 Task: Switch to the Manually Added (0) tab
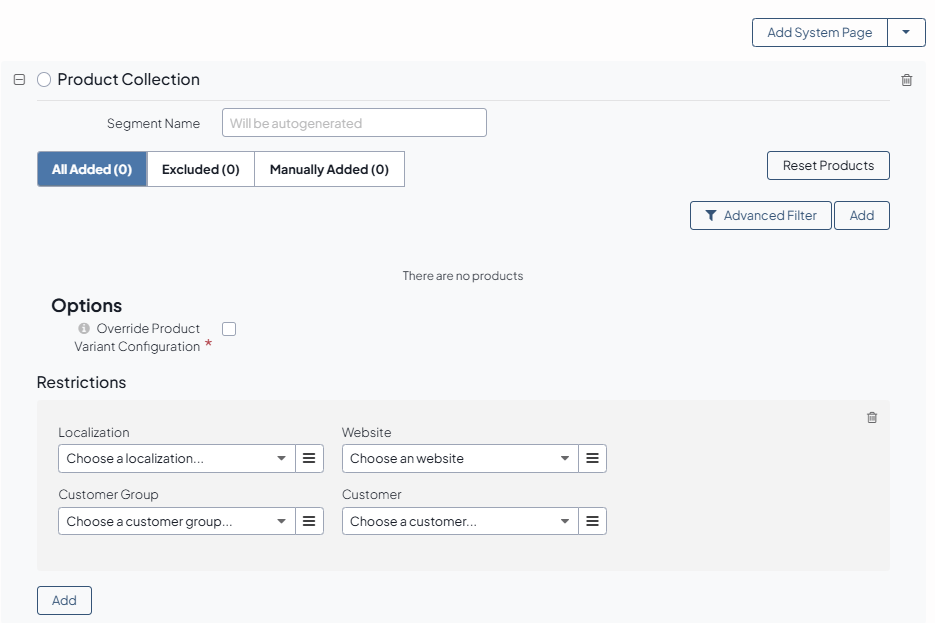(x=329, y=169)
